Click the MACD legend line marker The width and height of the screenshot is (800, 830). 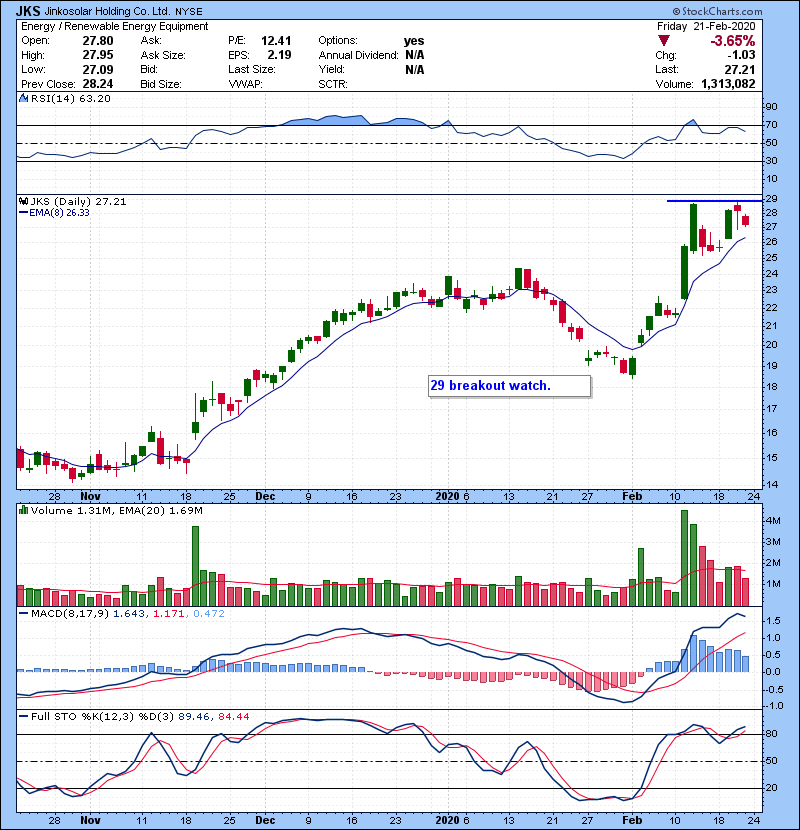pos(23,614)
